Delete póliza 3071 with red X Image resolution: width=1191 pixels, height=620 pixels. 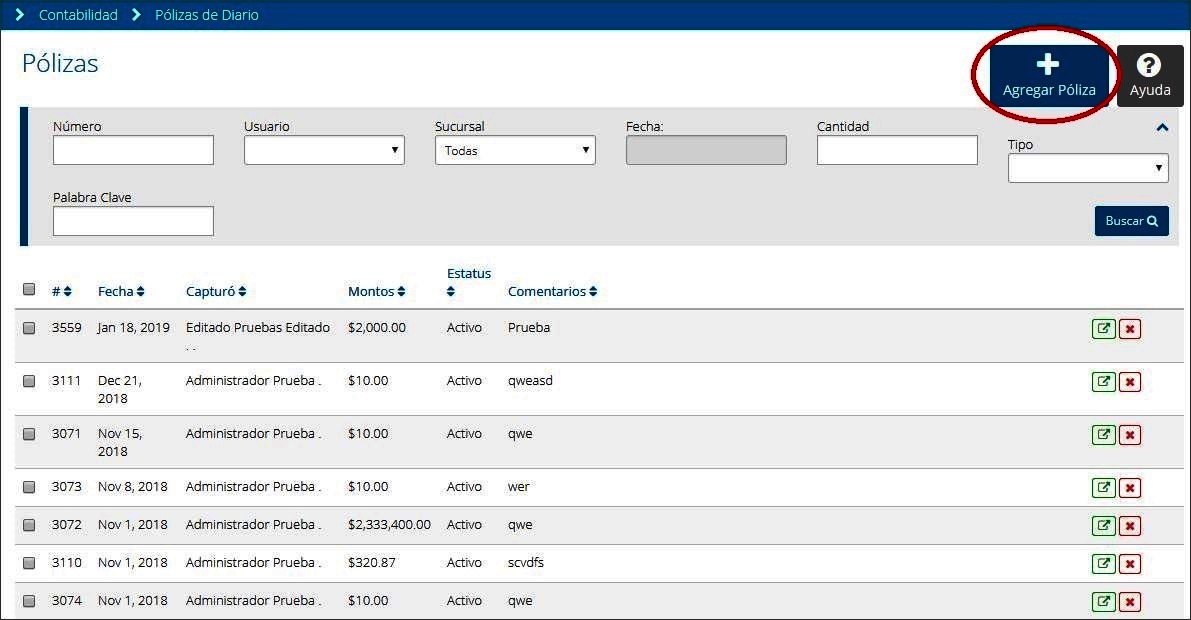[x=1129, y=435]
